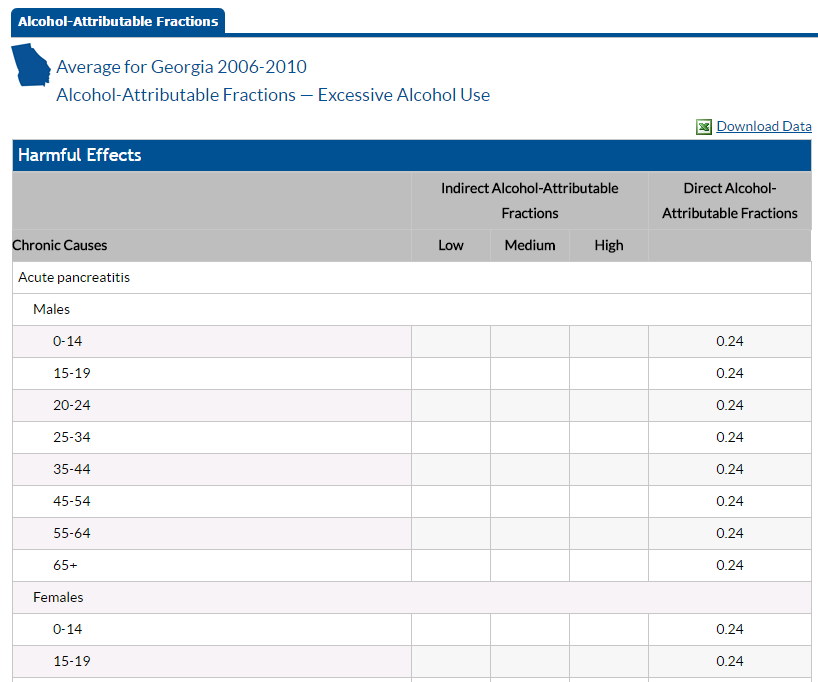The image size is (818, 682).
Task: Click the Females subgroup row
Action: (x=412, y=597)
